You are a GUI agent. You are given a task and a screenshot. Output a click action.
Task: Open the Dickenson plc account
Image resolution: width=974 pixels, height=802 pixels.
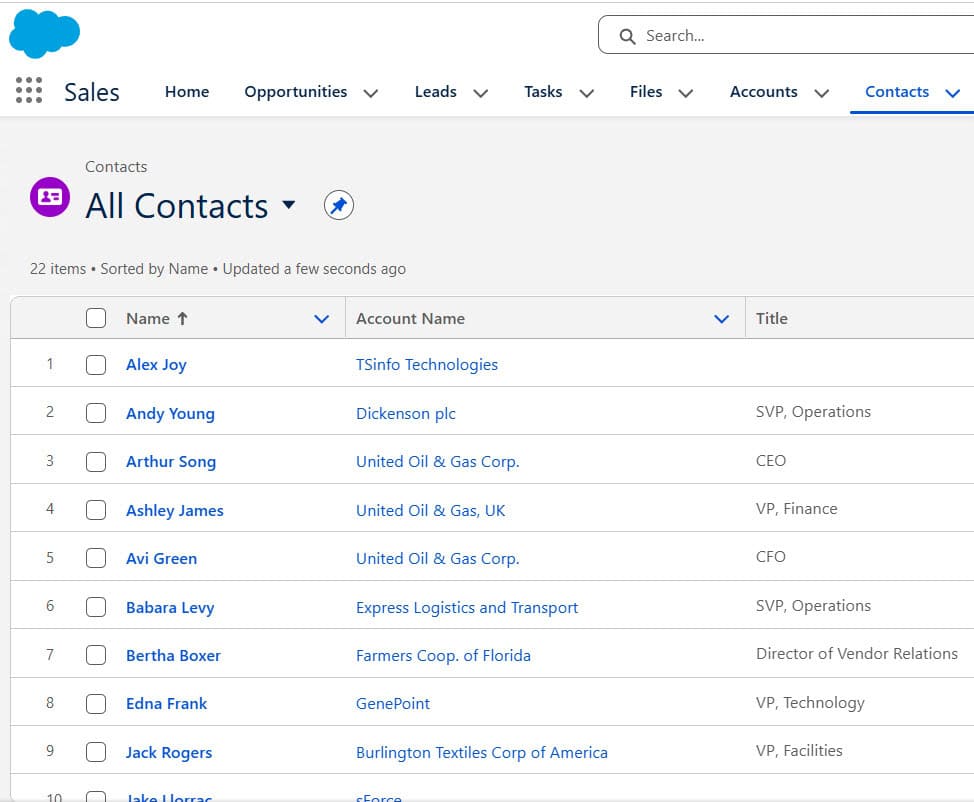(405, 413)
